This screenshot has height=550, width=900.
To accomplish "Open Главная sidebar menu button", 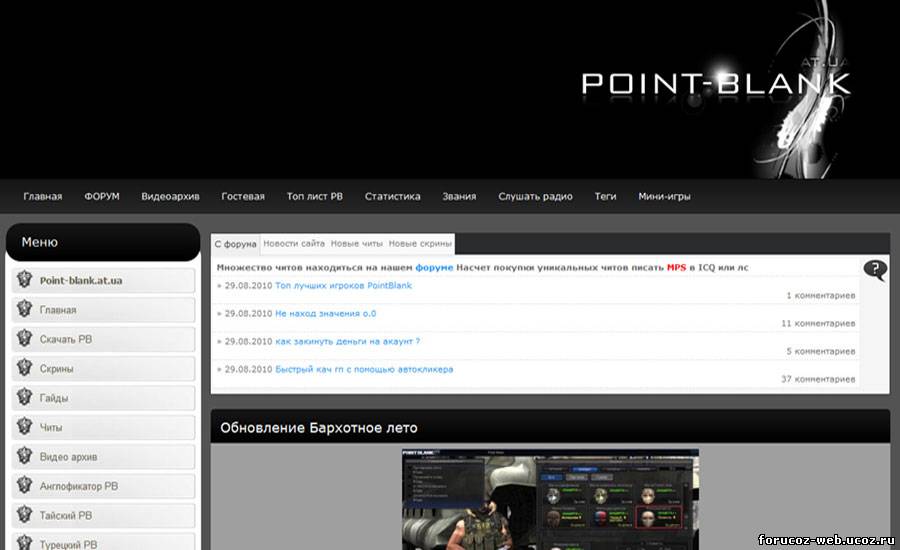I will click(103, 309).
